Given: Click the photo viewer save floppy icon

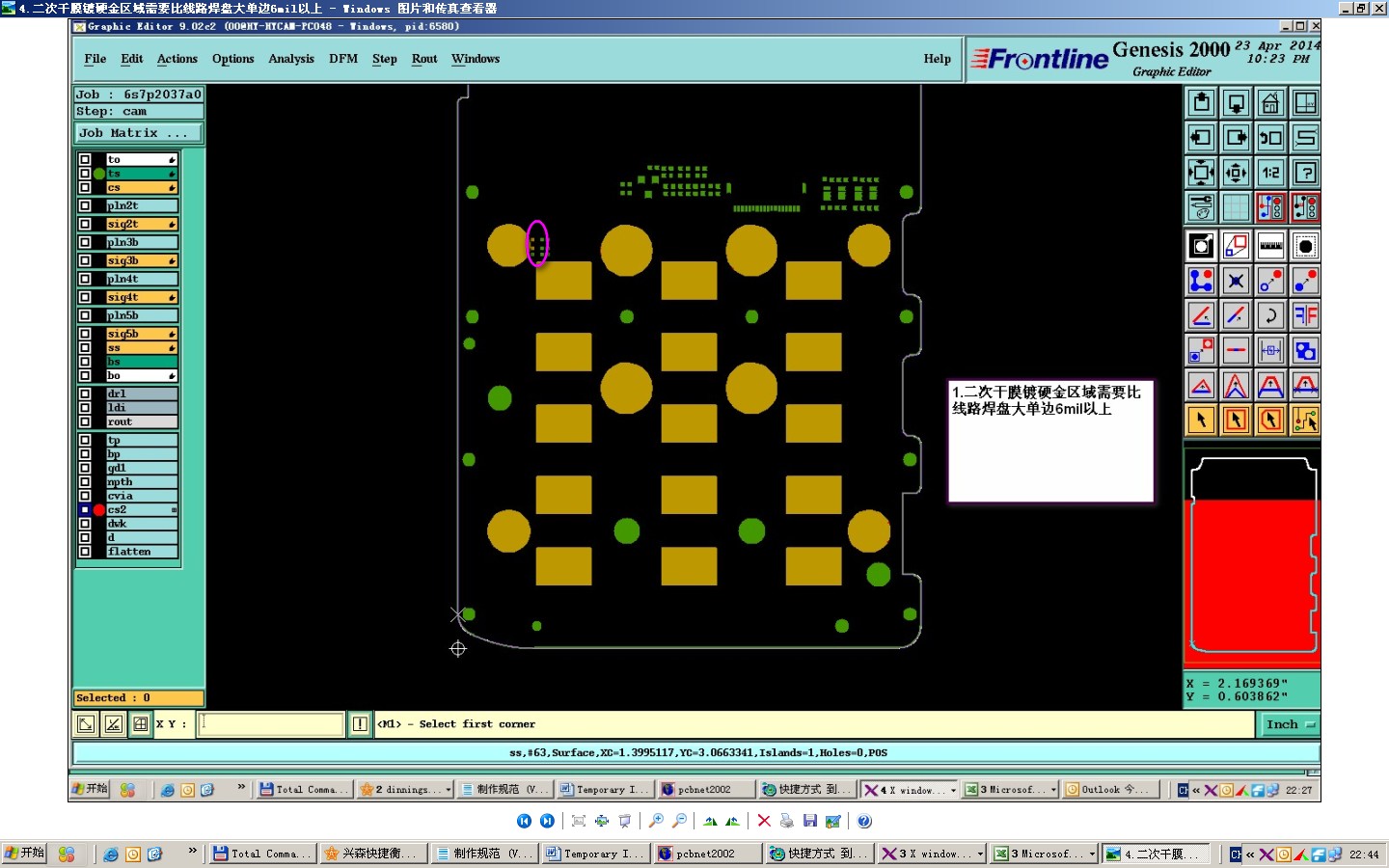Looking at the screenshot, I should pyautogui.click(x=810, y=821).
